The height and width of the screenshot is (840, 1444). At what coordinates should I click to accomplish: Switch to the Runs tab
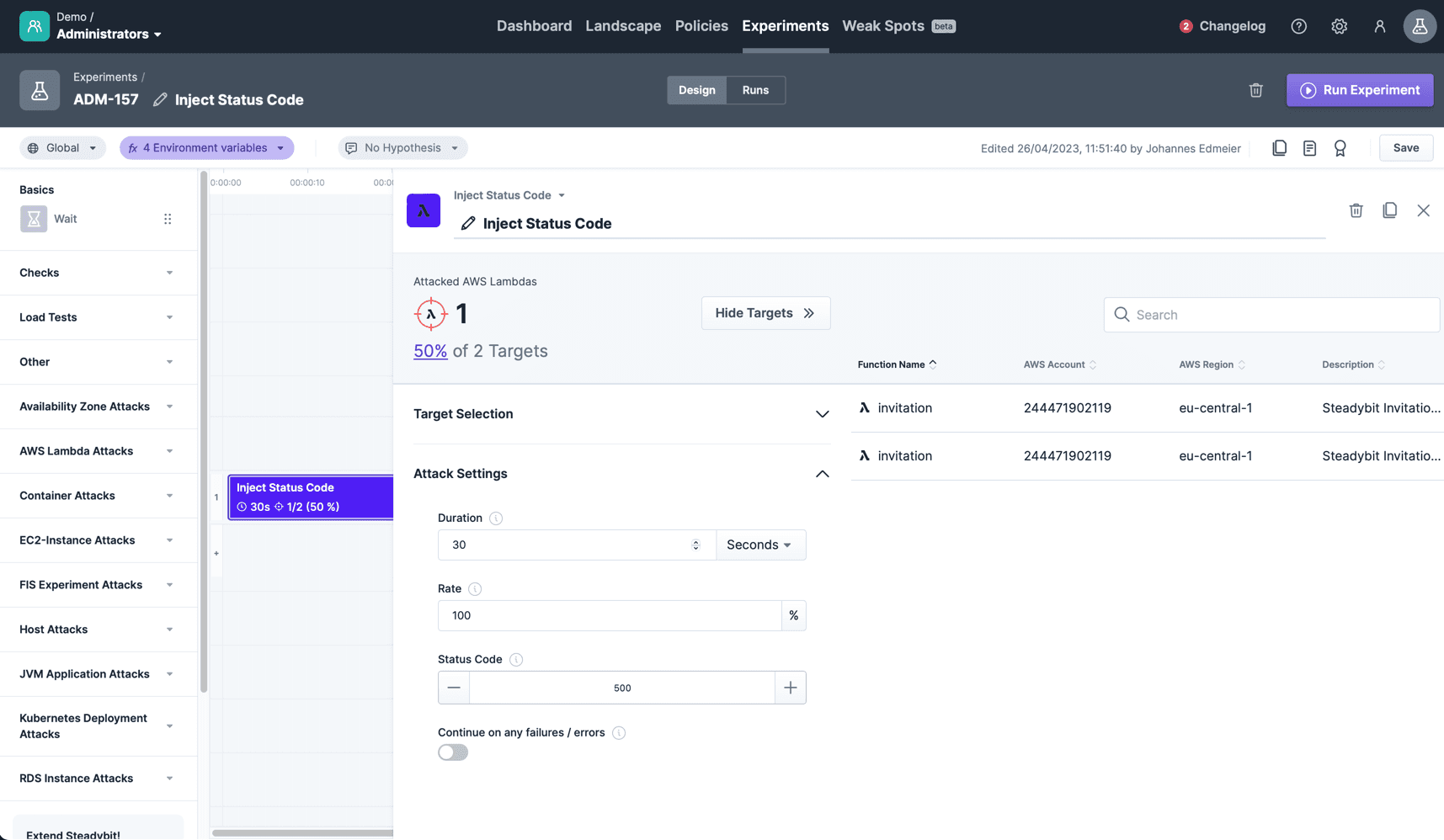tap(754, 90)
